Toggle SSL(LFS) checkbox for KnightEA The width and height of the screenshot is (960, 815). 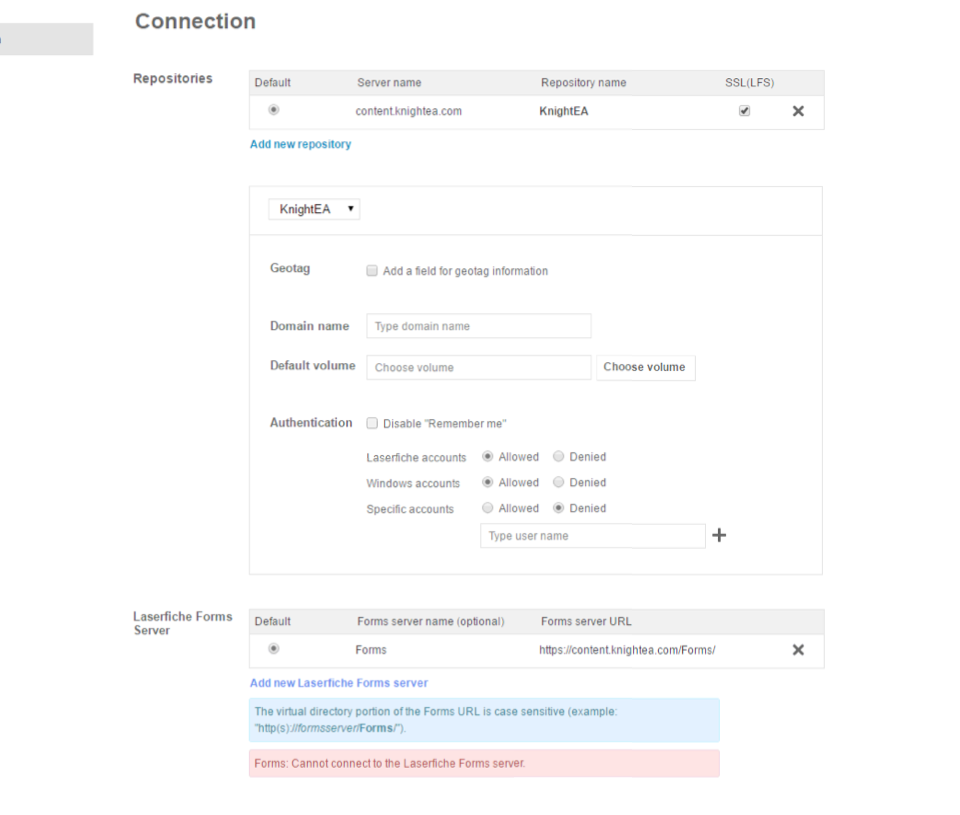[x=744, y=111]
